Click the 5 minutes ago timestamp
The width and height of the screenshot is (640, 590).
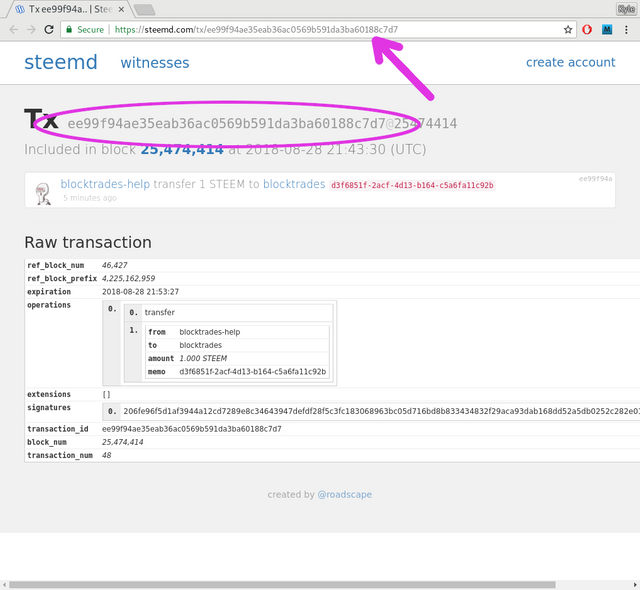pos(90,198)
